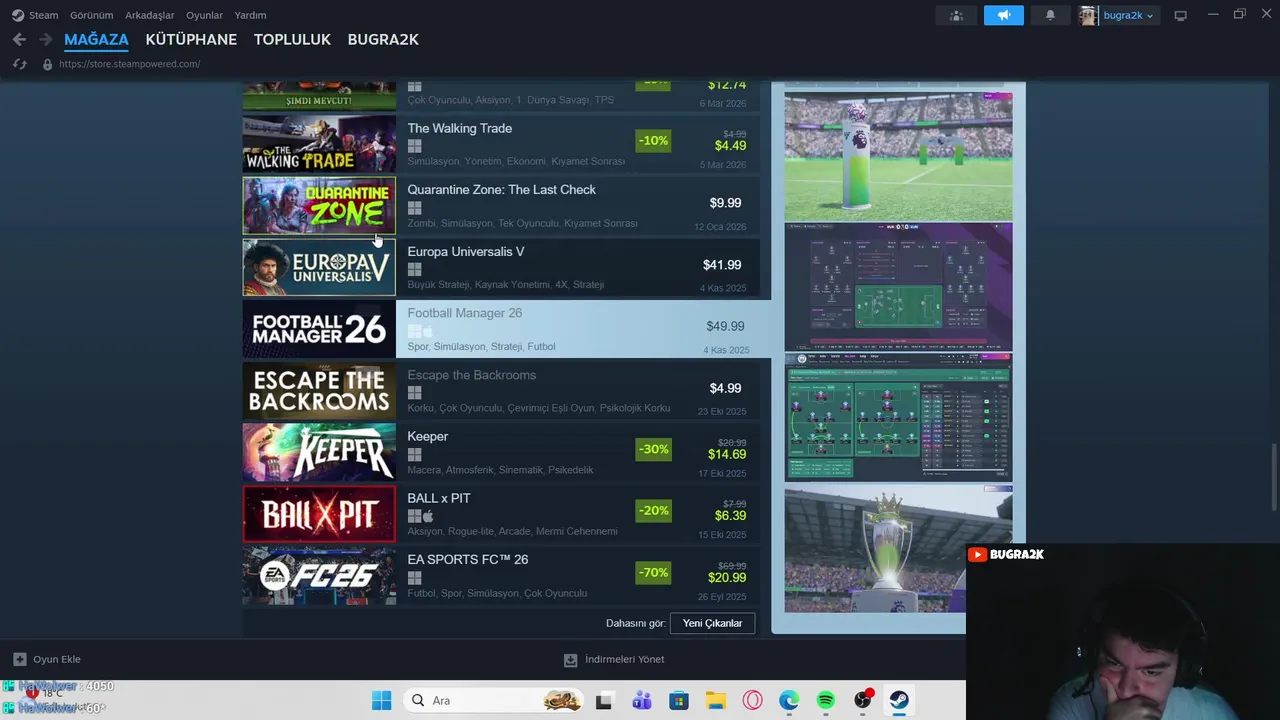Open the BALL x PIT listing
The height and width of the screenshot is (720, 1280).
point(501,514)
